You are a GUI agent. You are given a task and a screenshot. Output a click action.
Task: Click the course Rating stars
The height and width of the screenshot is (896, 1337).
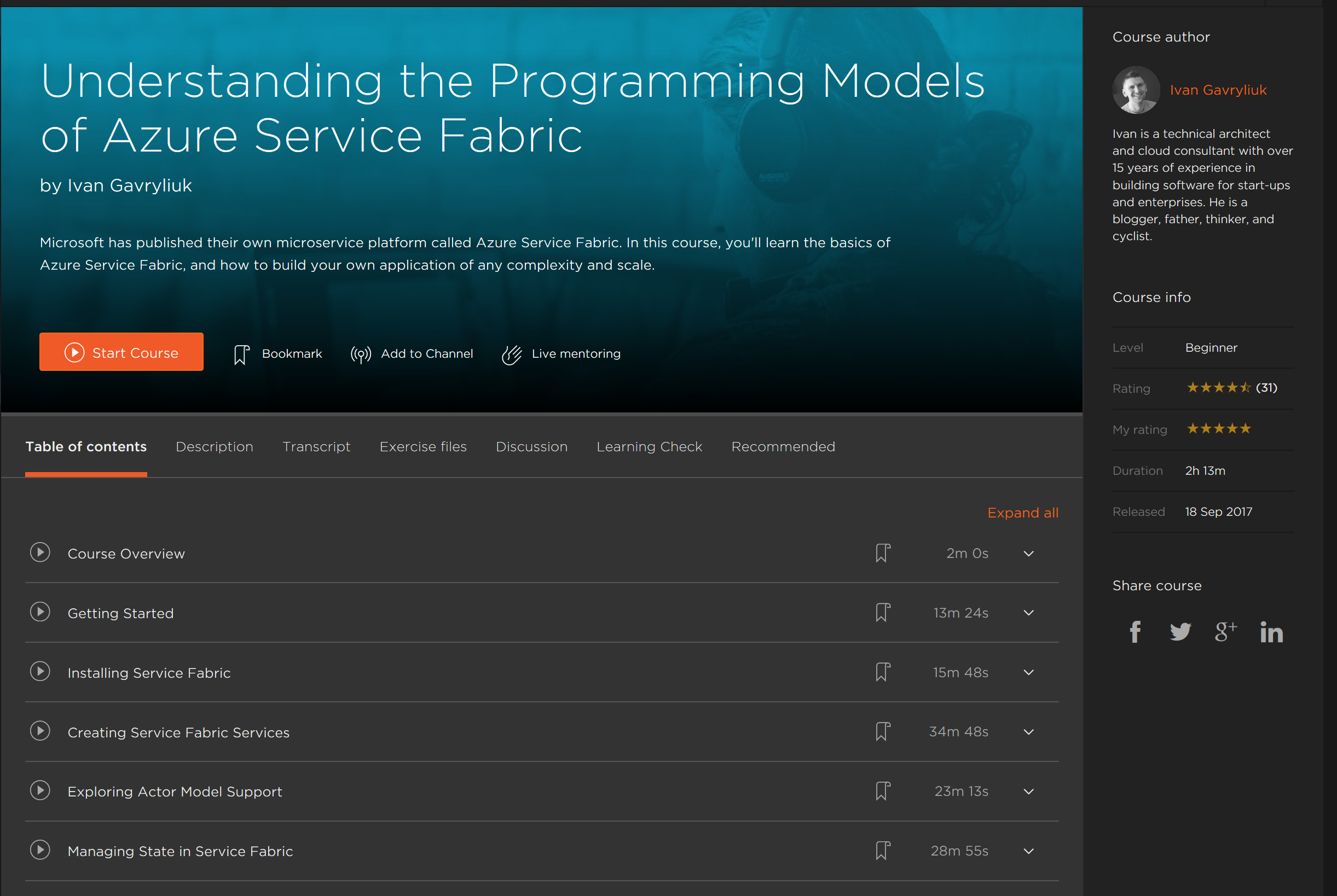[1219, 387]
